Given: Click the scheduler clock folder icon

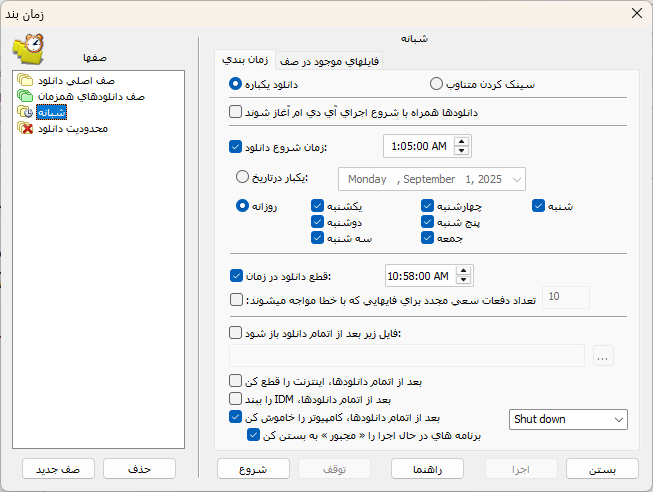Looking at the screenshot, I should [28, 50].
